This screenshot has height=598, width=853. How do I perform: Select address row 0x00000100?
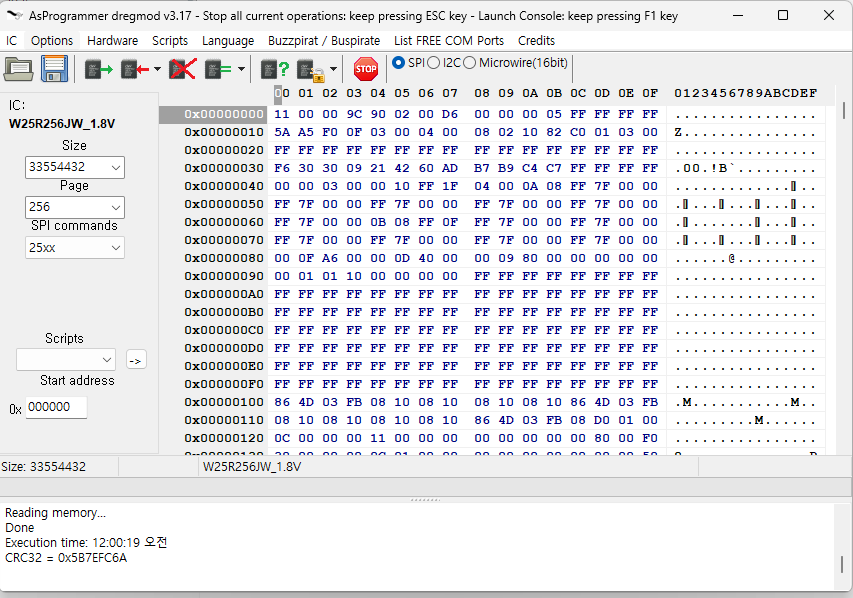point(224,402)
